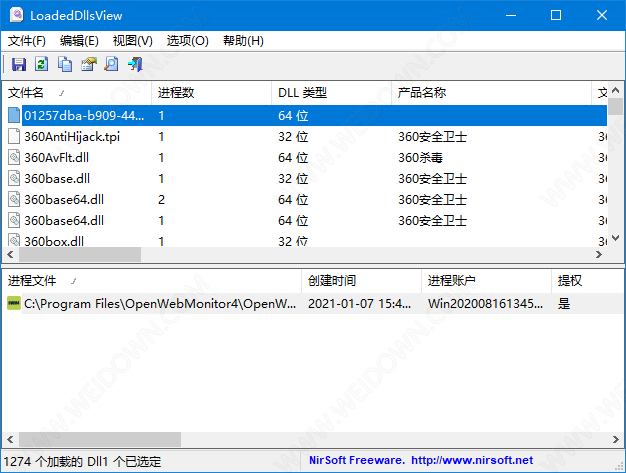This screenshot has width=626, height=473.
Task: Sort by the 进程数 column header
Action: [x=212, y=93]
